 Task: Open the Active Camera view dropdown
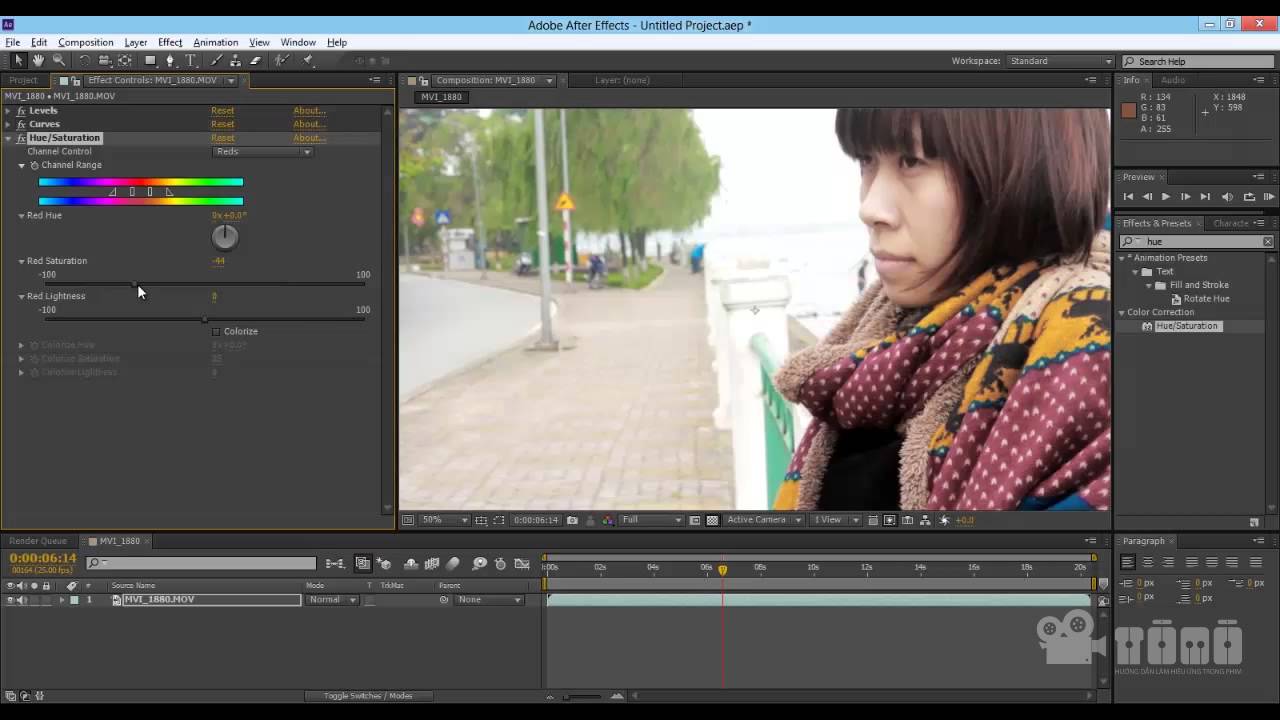[764, 520]
